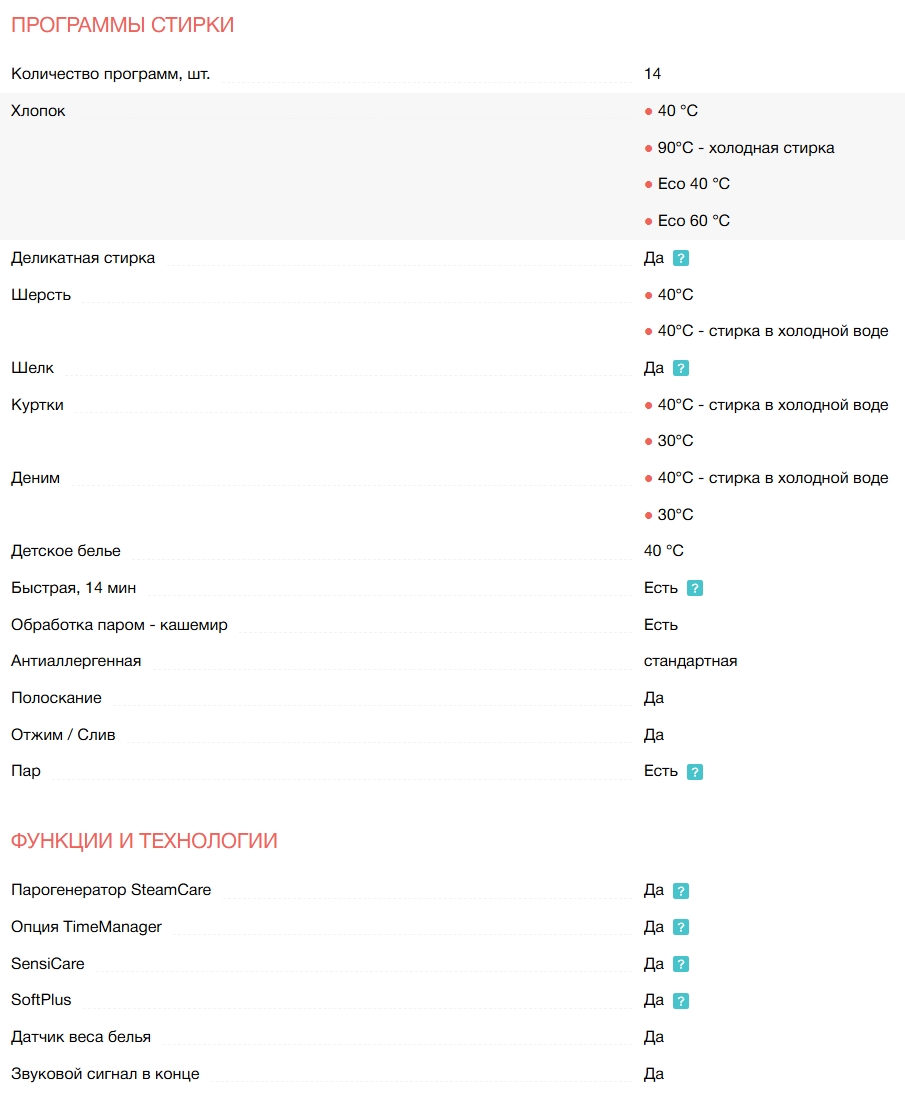Click the question mark beside SoftPlus
Screen dimensions: 905x1112
point(681,1000)
